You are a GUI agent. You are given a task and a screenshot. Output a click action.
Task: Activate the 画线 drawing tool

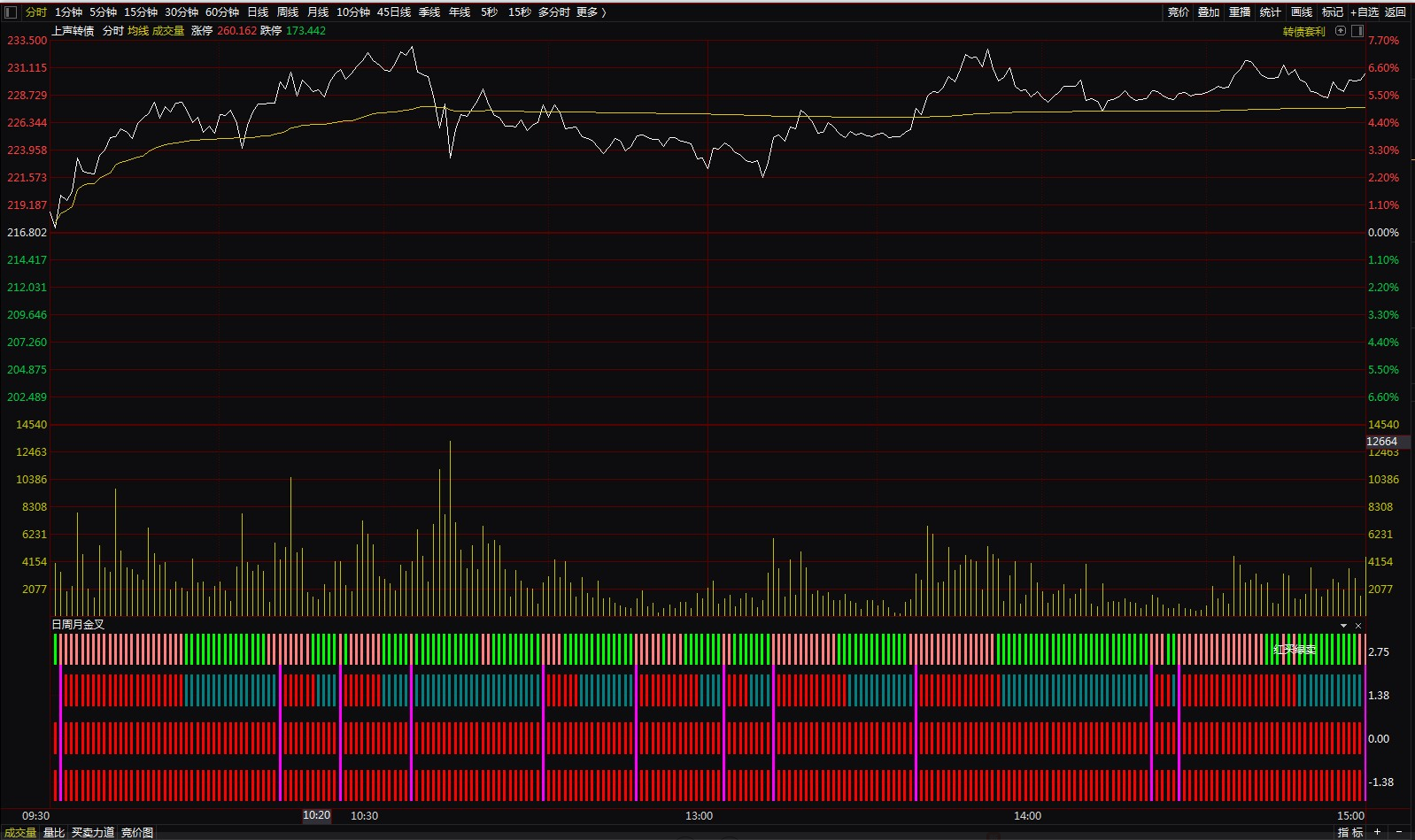(1302, 12)
